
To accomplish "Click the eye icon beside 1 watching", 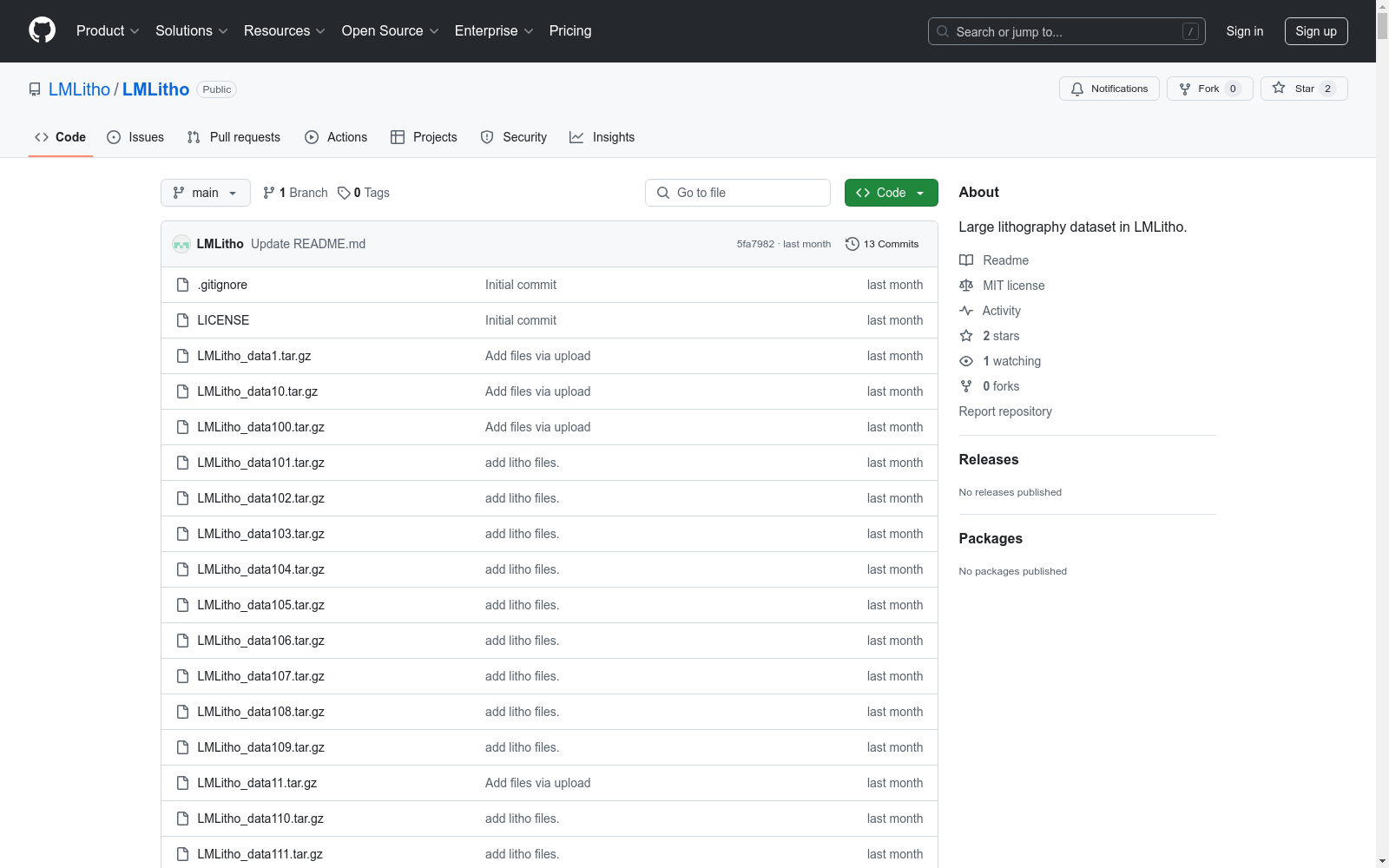I will point(966,361).
